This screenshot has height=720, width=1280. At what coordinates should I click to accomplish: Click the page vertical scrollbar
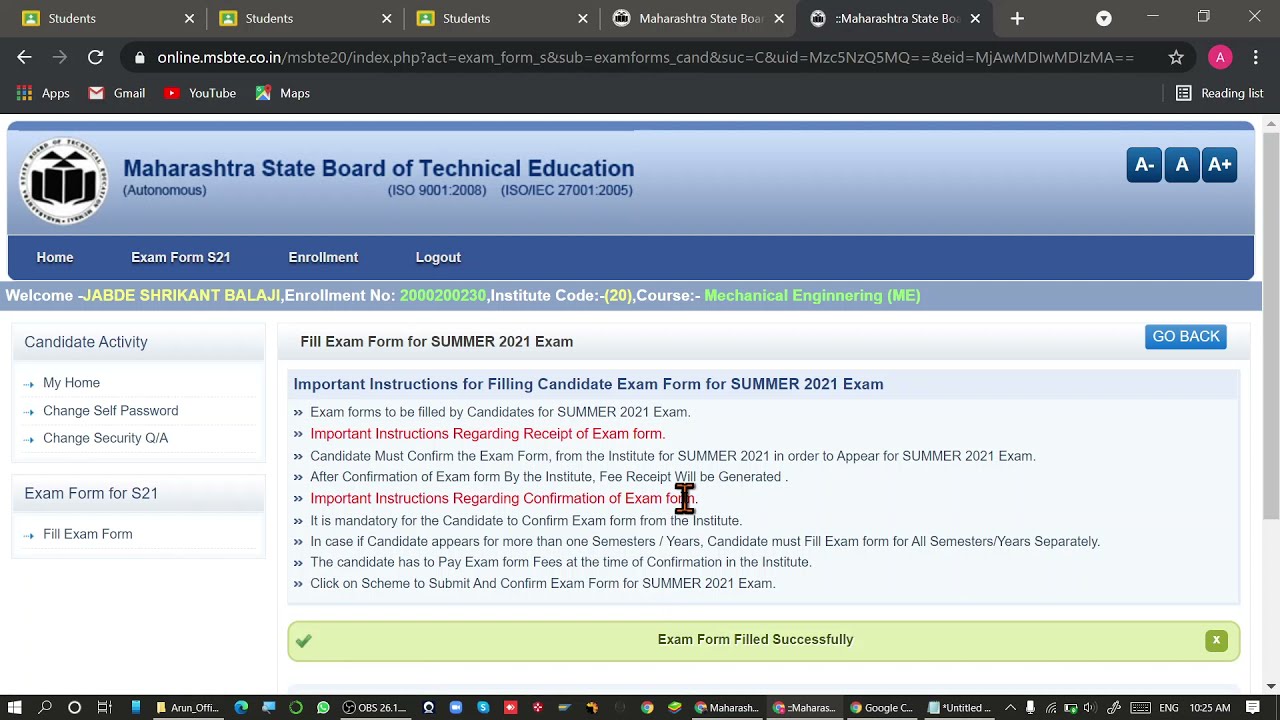pos(1271,327)
